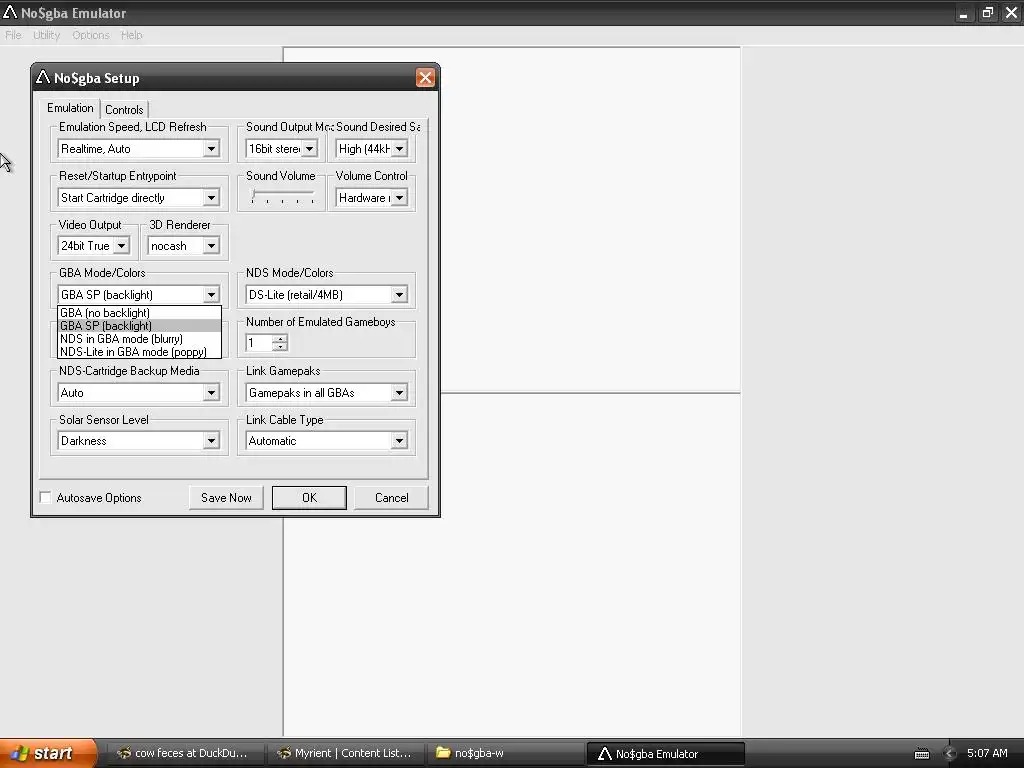Open the Link Gamepaks dropdown
Viewport: 1024px width, 768px height.
[x=399, y=393]
